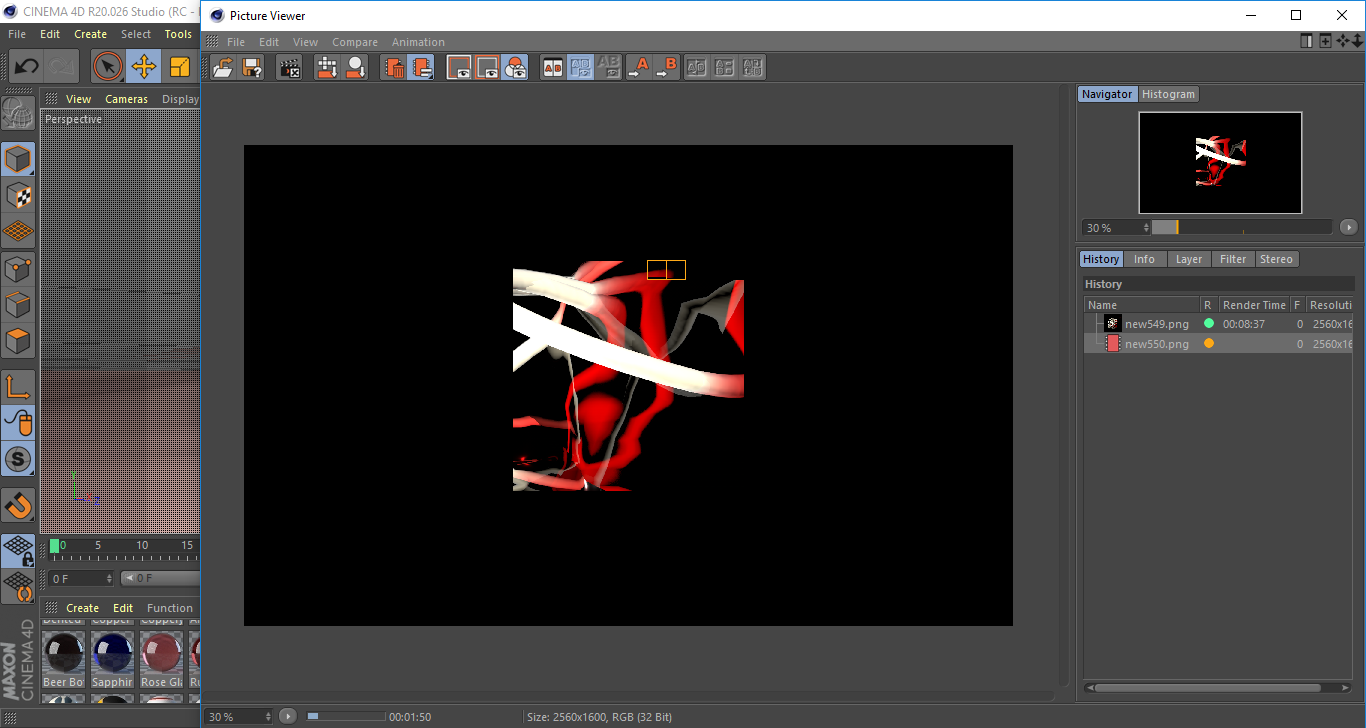
Task: Stop rendering with the clapperboard icon
Action: [290, 68]
